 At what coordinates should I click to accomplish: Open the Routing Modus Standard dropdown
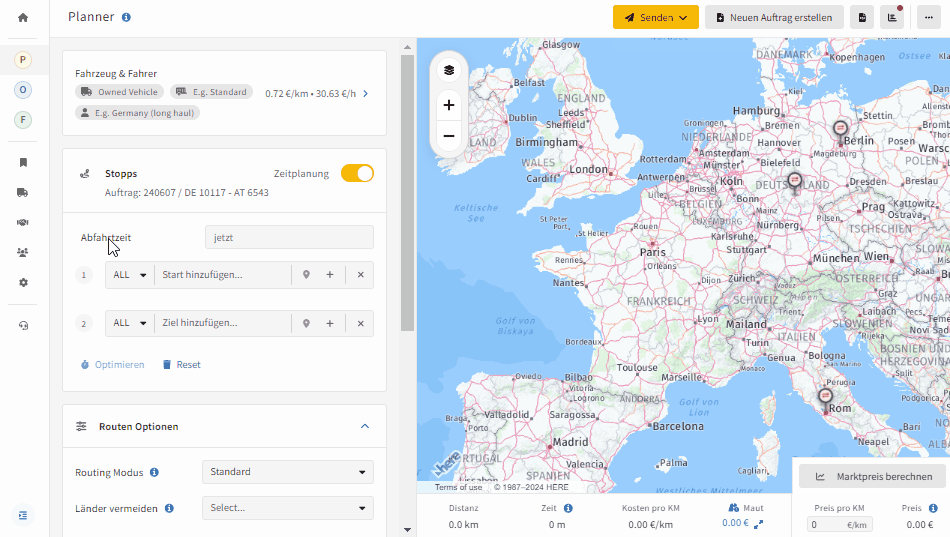tap(288, 472)
